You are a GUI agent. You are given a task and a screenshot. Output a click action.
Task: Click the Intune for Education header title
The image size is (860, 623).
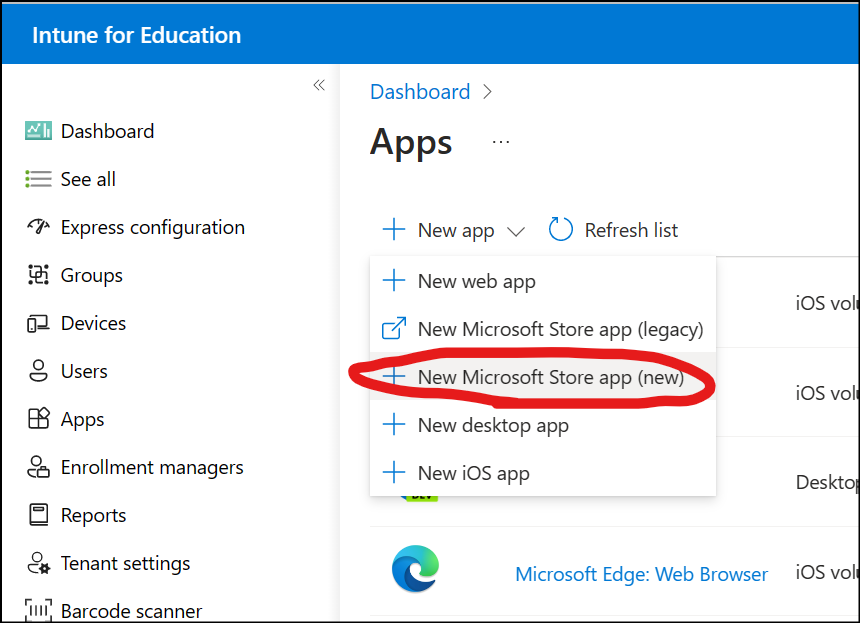point(137,35)
